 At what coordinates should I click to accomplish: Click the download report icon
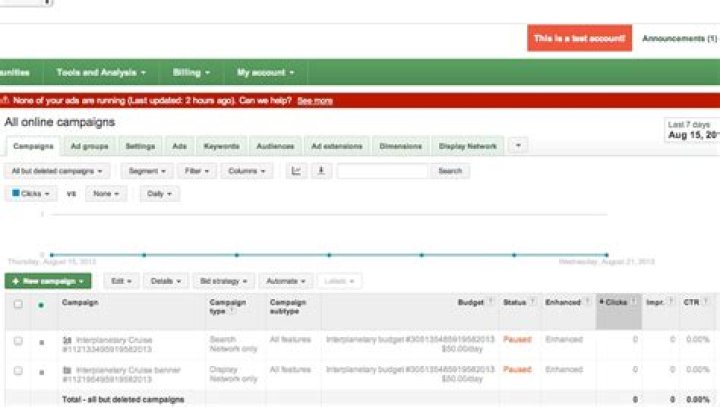pyautogui.click(x=321, y=171)
